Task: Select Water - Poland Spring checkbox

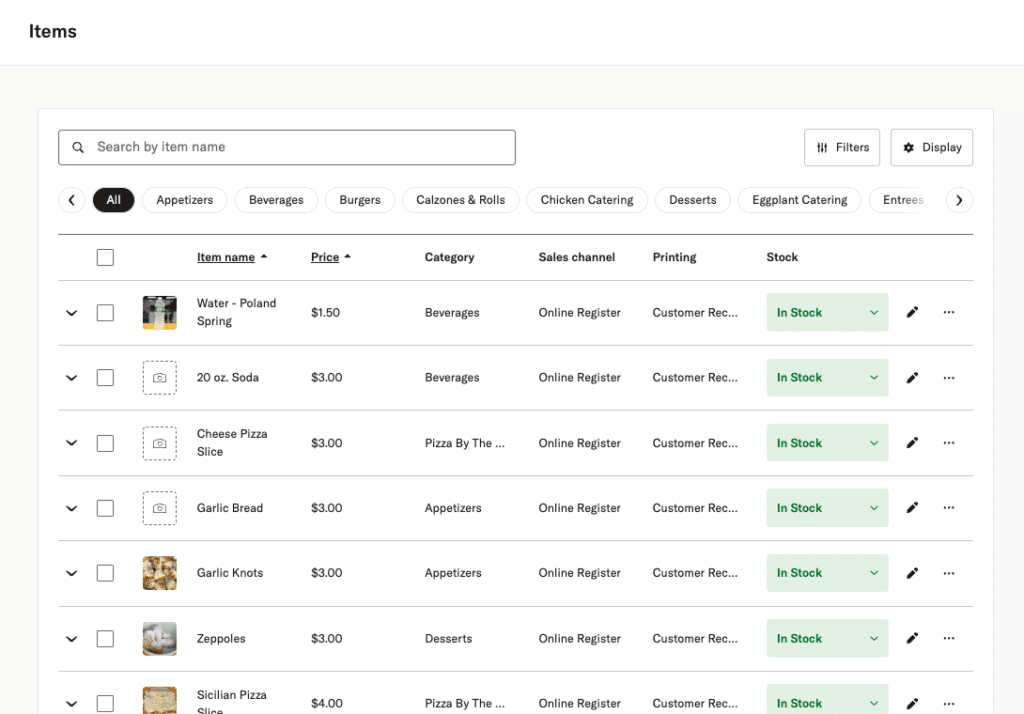Action: tap(105, 312)
